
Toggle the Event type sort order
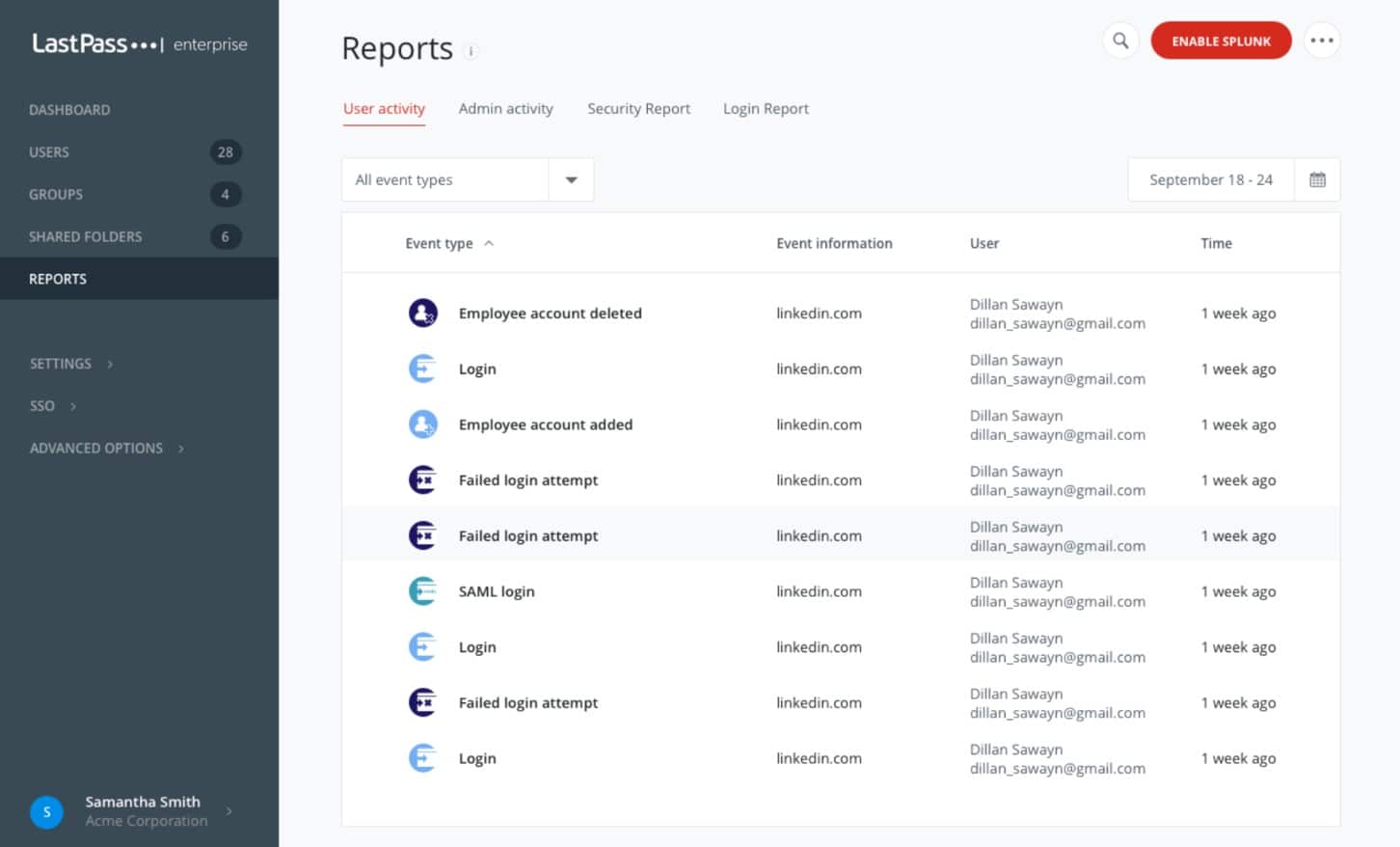490,243
